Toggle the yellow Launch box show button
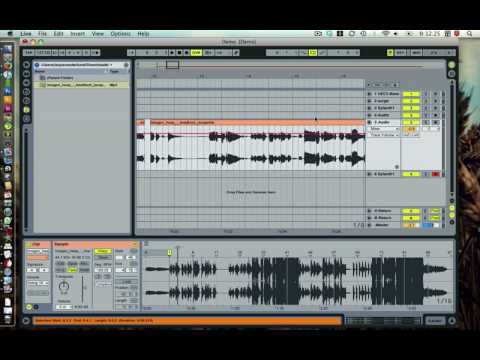This screenshot has height=360, width=480. pyautogui.click(x=29, y=307)
